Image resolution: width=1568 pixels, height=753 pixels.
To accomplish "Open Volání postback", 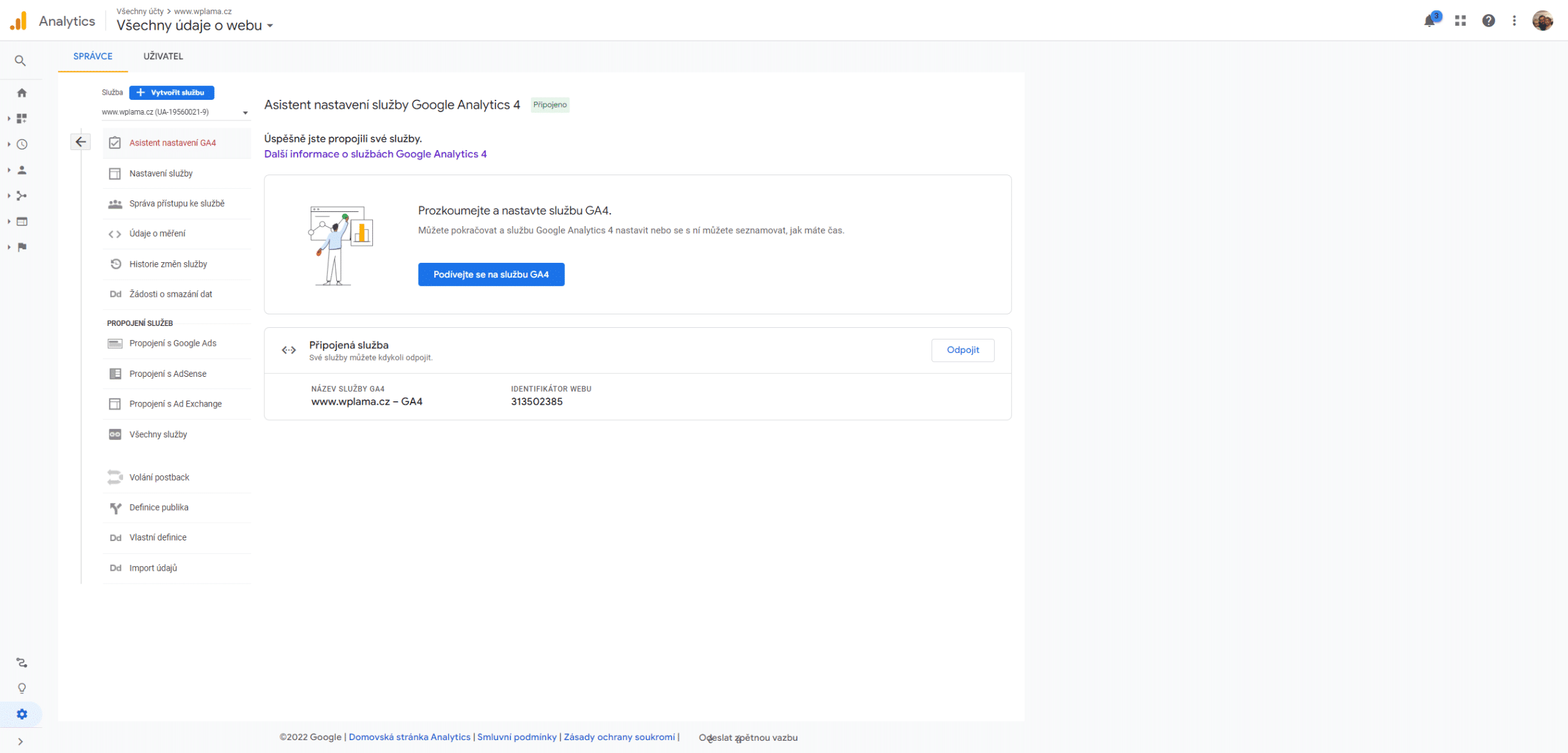I will (x=177, y=477).
